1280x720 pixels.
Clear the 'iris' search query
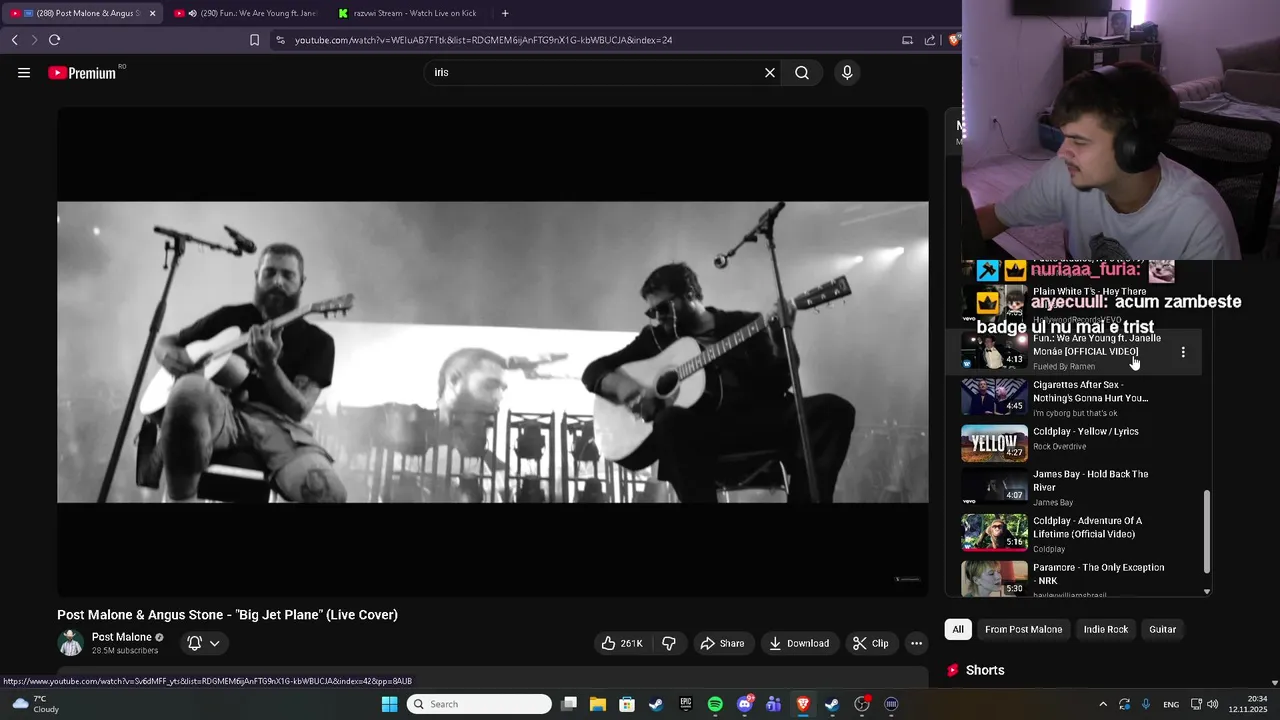770,73
